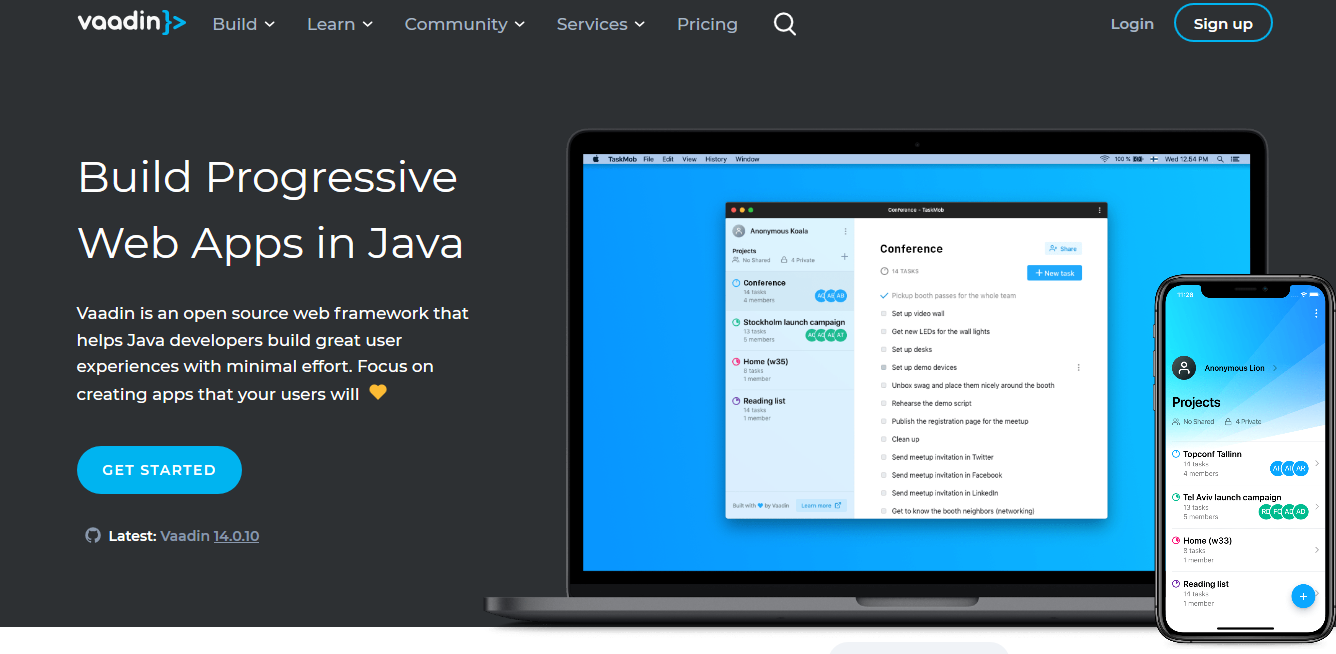
Task: Open the notification center icon in laptop menu bar
Action: (x=1236, y=159)
